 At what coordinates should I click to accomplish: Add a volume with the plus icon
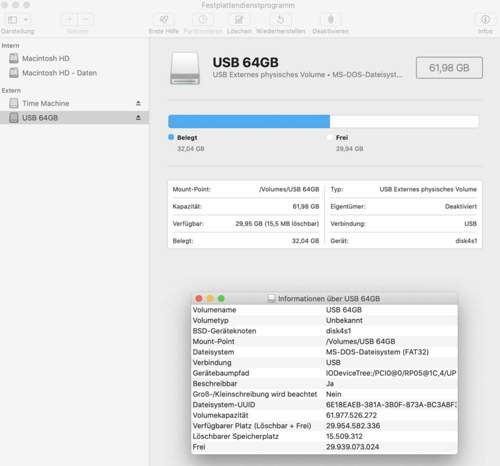pyautogui.click(x=69, y=20)
